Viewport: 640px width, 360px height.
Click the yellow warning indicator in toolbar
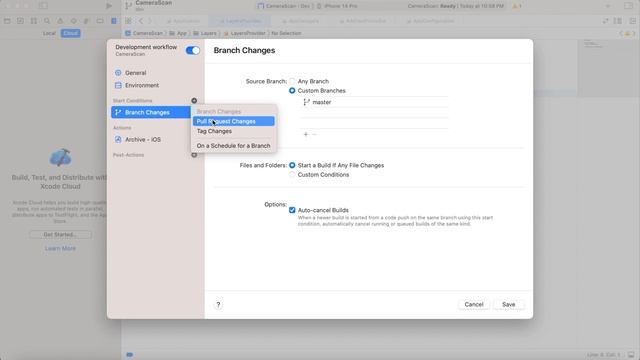(517, 6)
